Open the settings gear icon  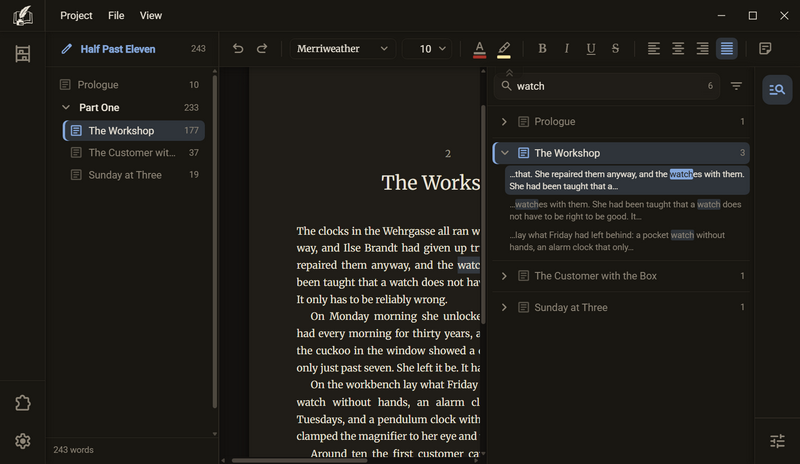click(x=22, y=441)
